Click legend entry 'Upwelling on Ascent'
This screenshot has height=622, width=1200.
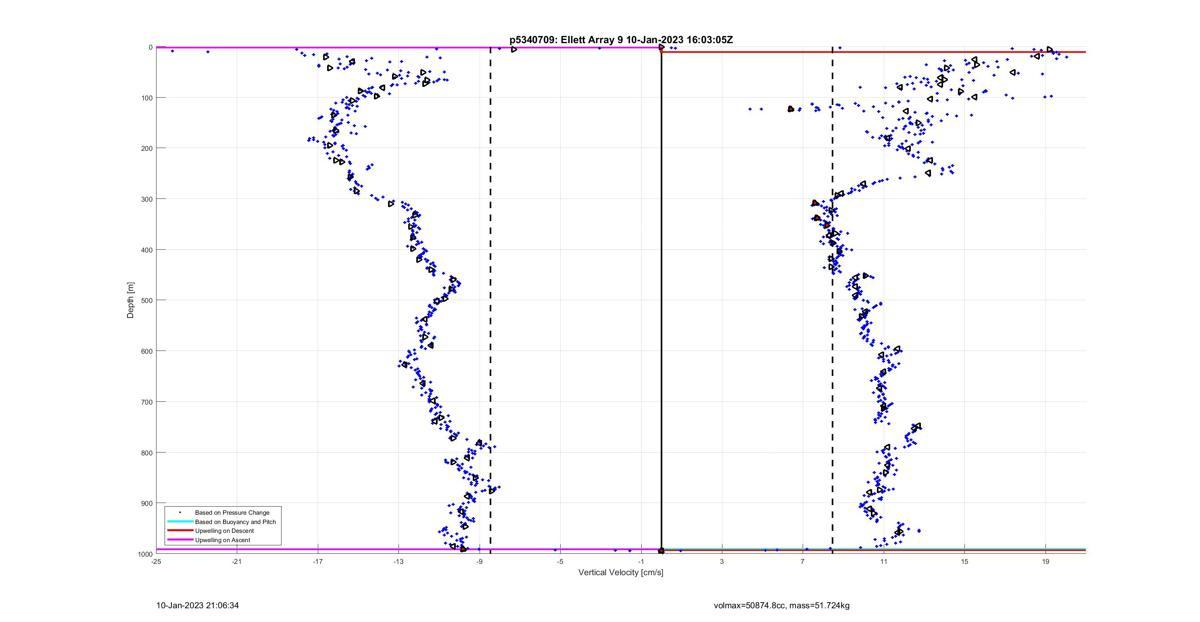click(x=223, y=540)
